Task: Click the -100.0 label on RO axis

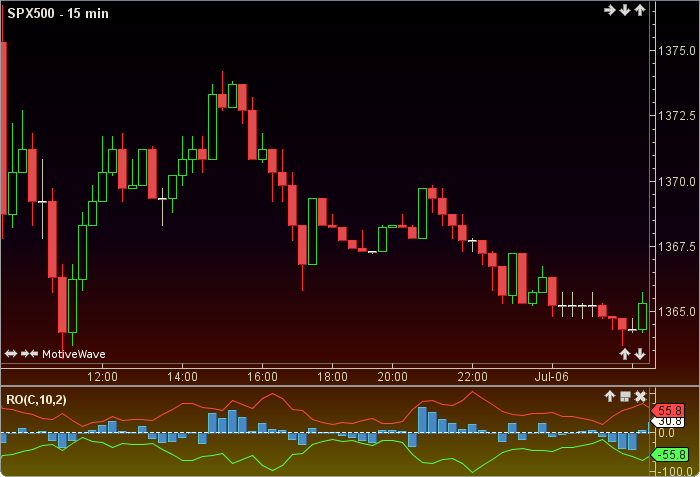Action: coord(675,471)
